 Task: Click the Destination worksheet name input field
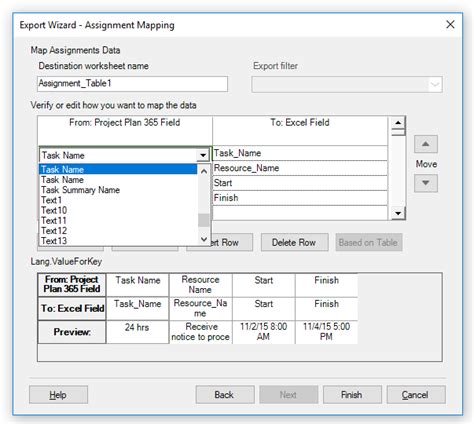(x=132, y=84)
